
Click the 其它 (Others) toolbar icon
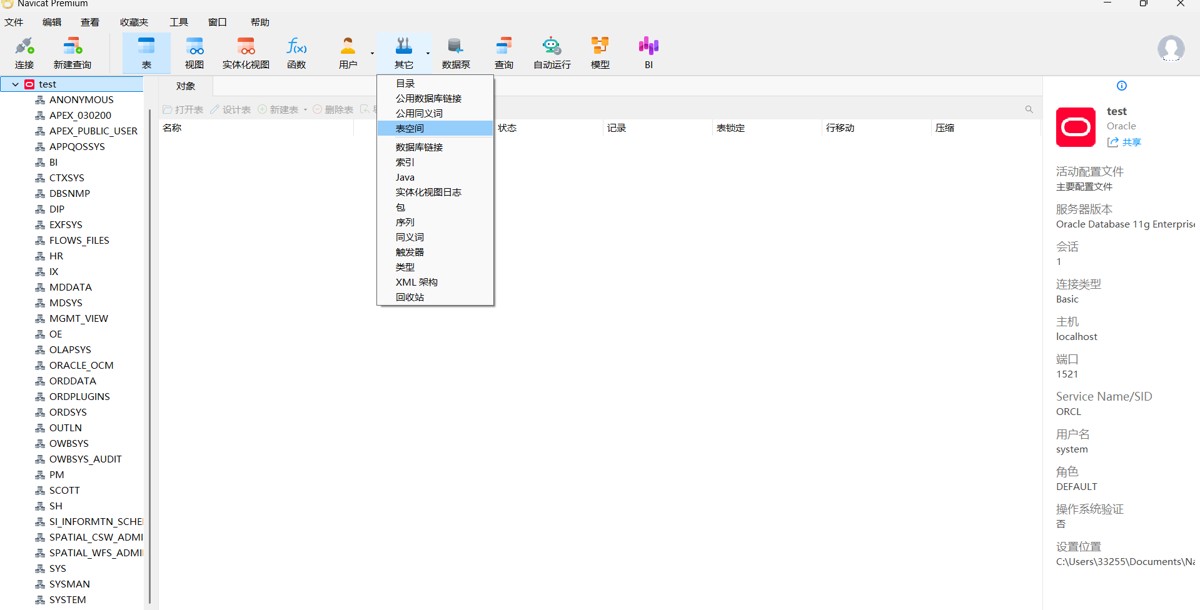click(x=403, y=53)
